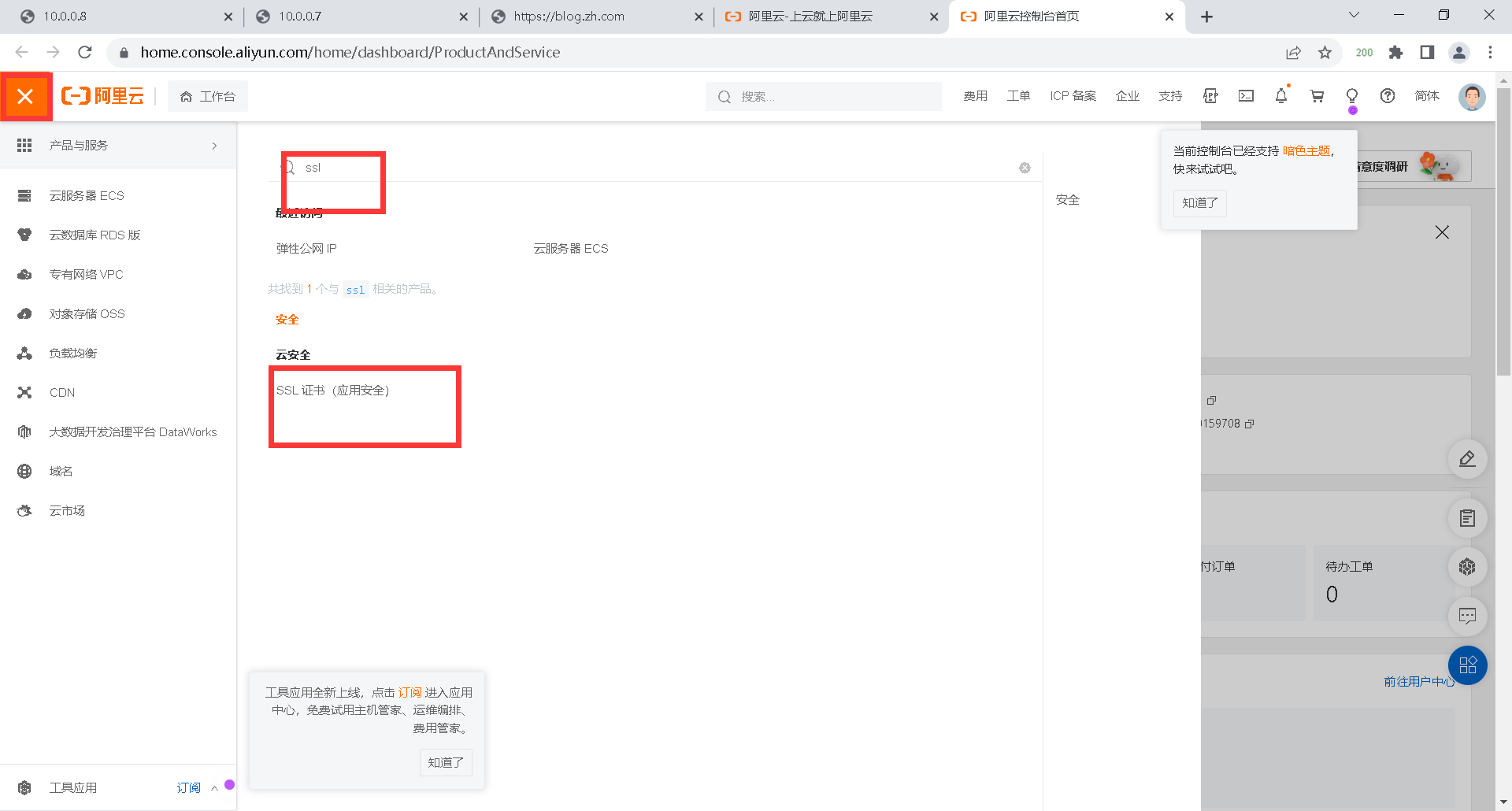Open a new browser tab
The width and height of the screenshot is (1512, 811).
[1206, 17]
